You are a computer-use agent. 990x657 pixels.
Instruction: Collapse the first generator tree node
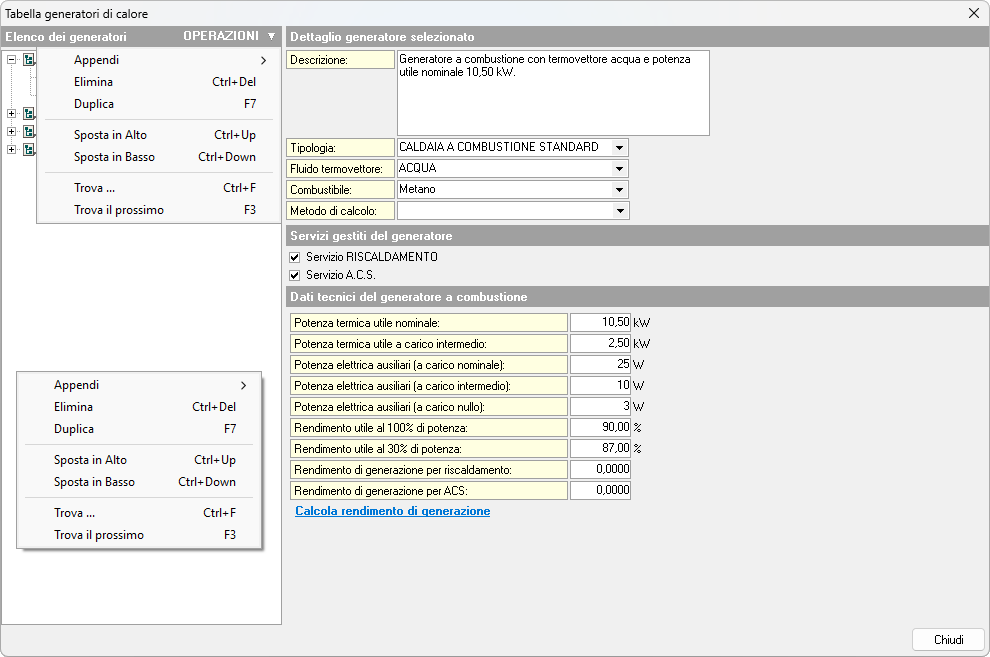point(11,60)
